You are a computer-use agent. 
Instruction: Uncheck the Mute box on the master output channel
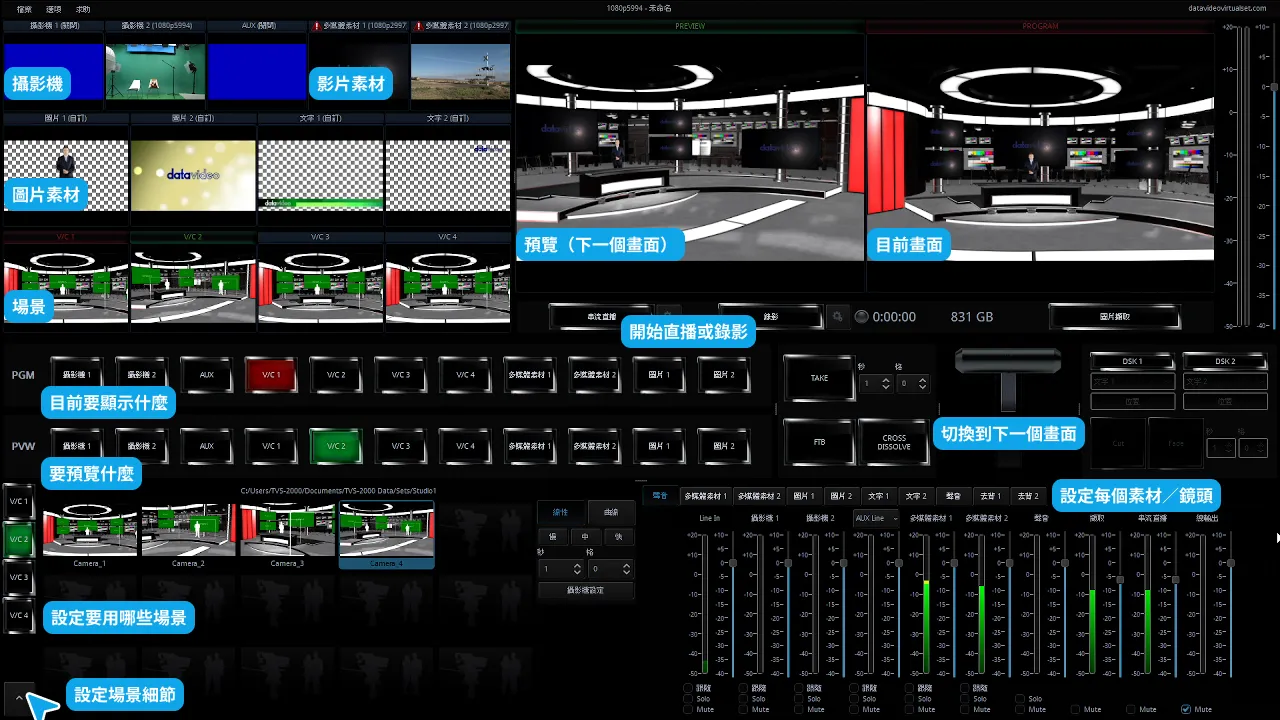pos(1186,709)
